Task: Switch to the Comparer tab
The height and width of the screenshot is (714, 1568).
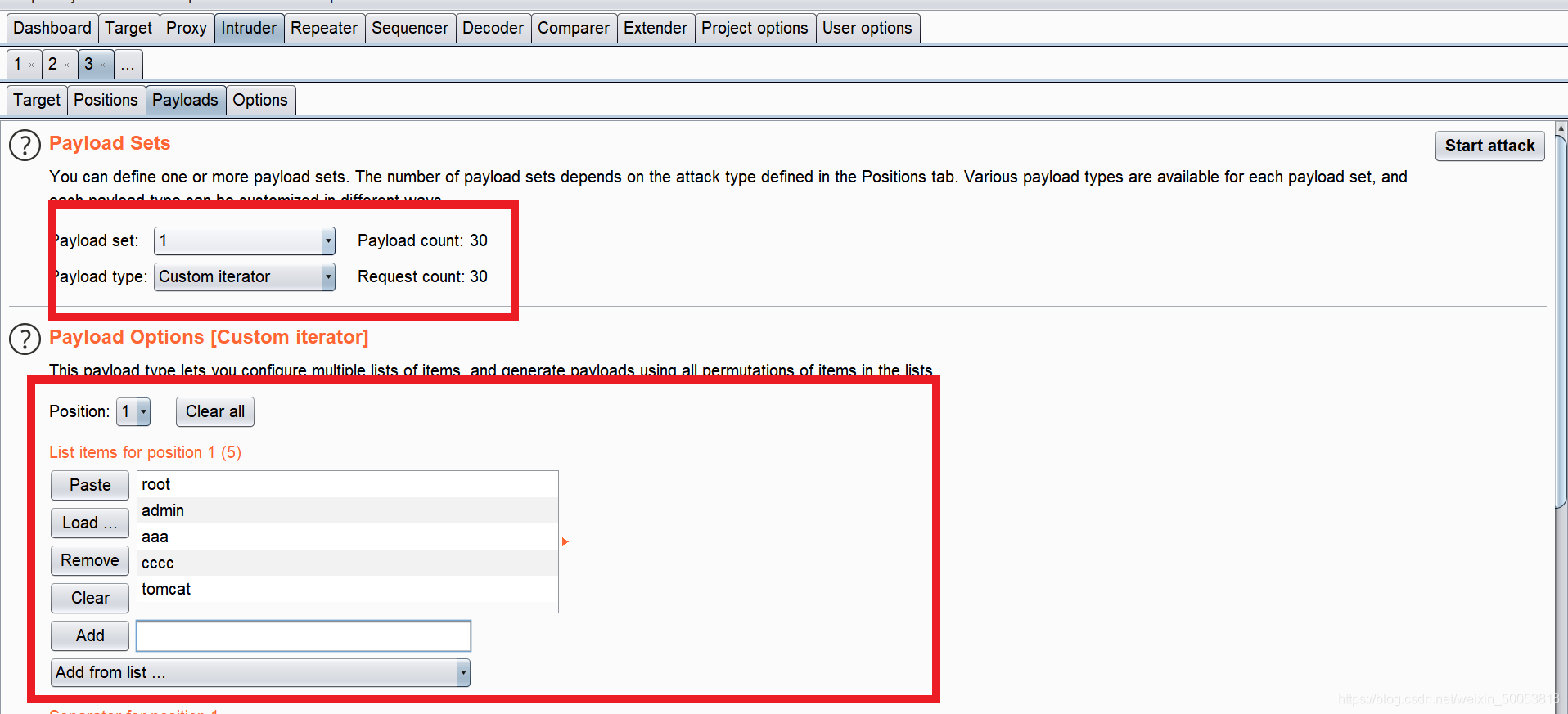Action: pos(574,28)
